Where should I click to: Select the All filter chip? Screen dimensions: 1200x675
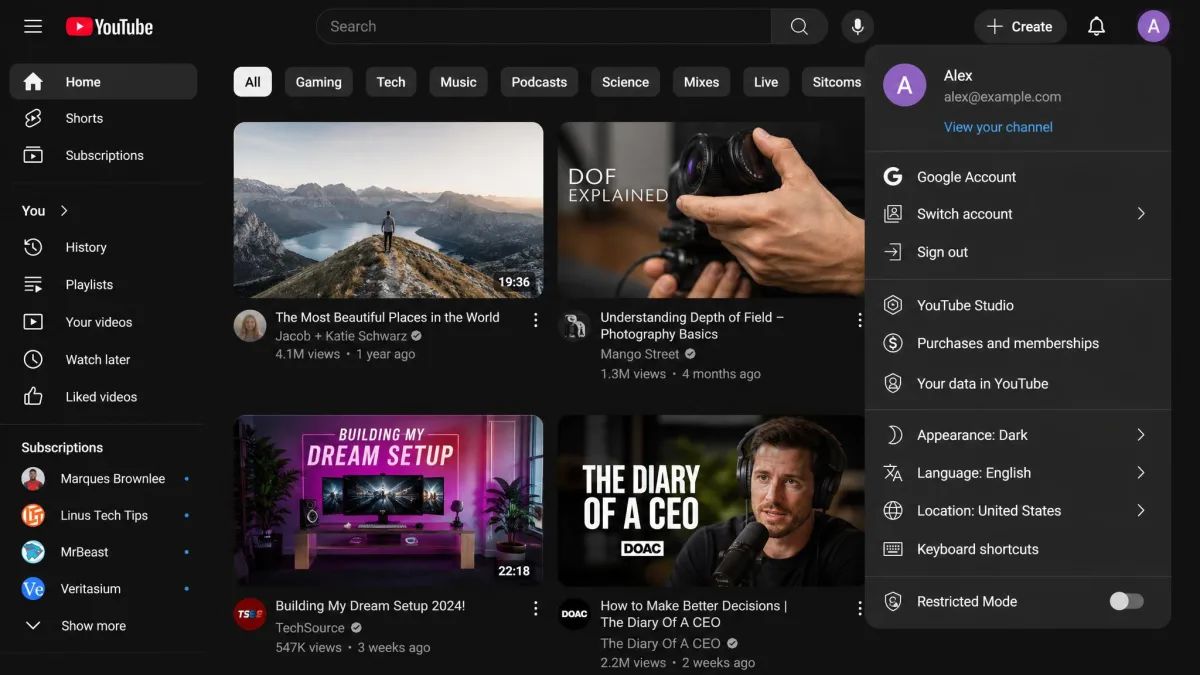click(x=253, y=82)
